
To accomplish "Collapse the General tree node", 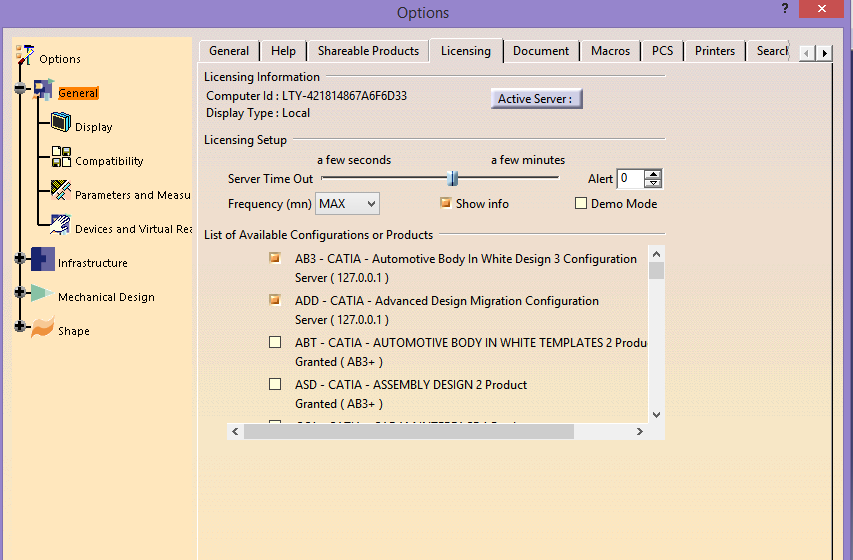I will [x=20, y=88].
